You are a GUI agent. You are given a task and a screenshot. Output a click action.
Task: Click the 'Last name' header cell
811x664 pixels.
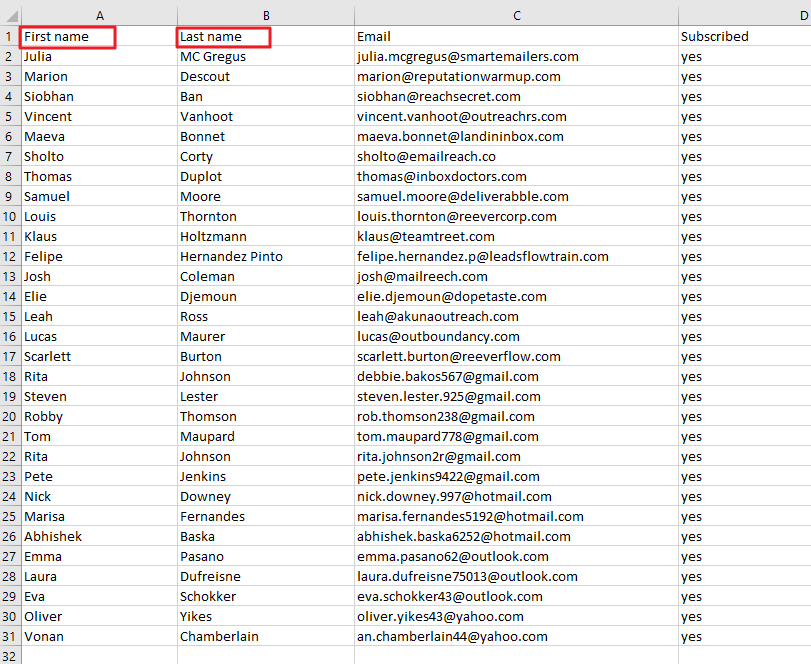click(x=223, y=37)
